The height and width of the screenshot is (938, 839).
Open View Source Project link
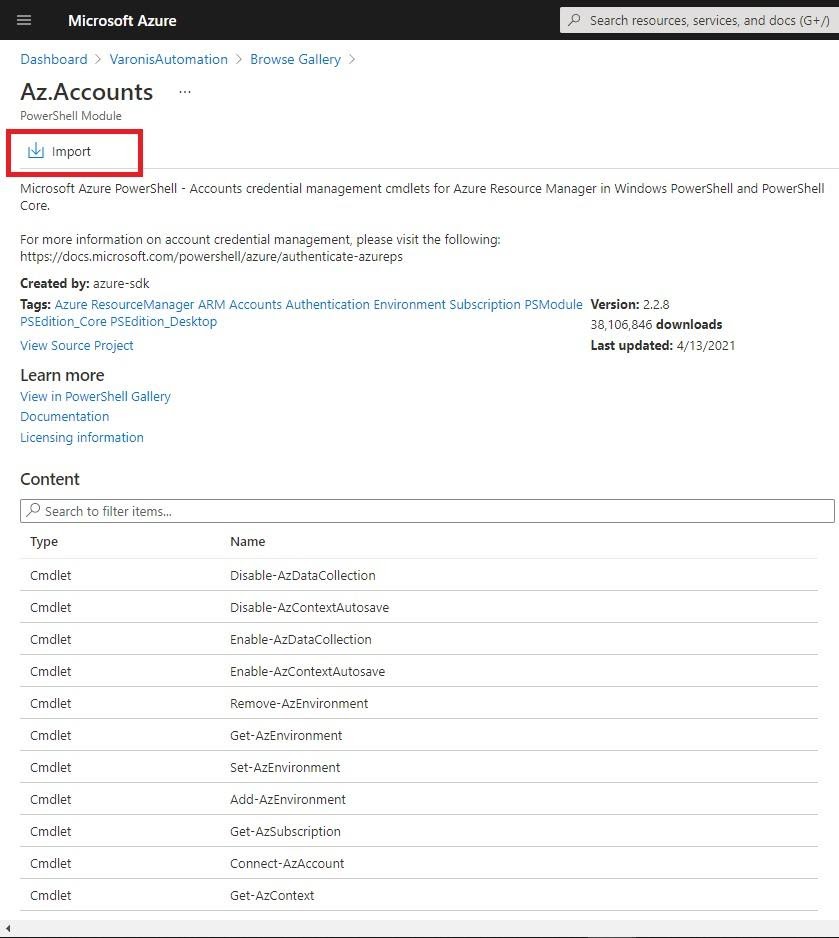coord(77,345)
